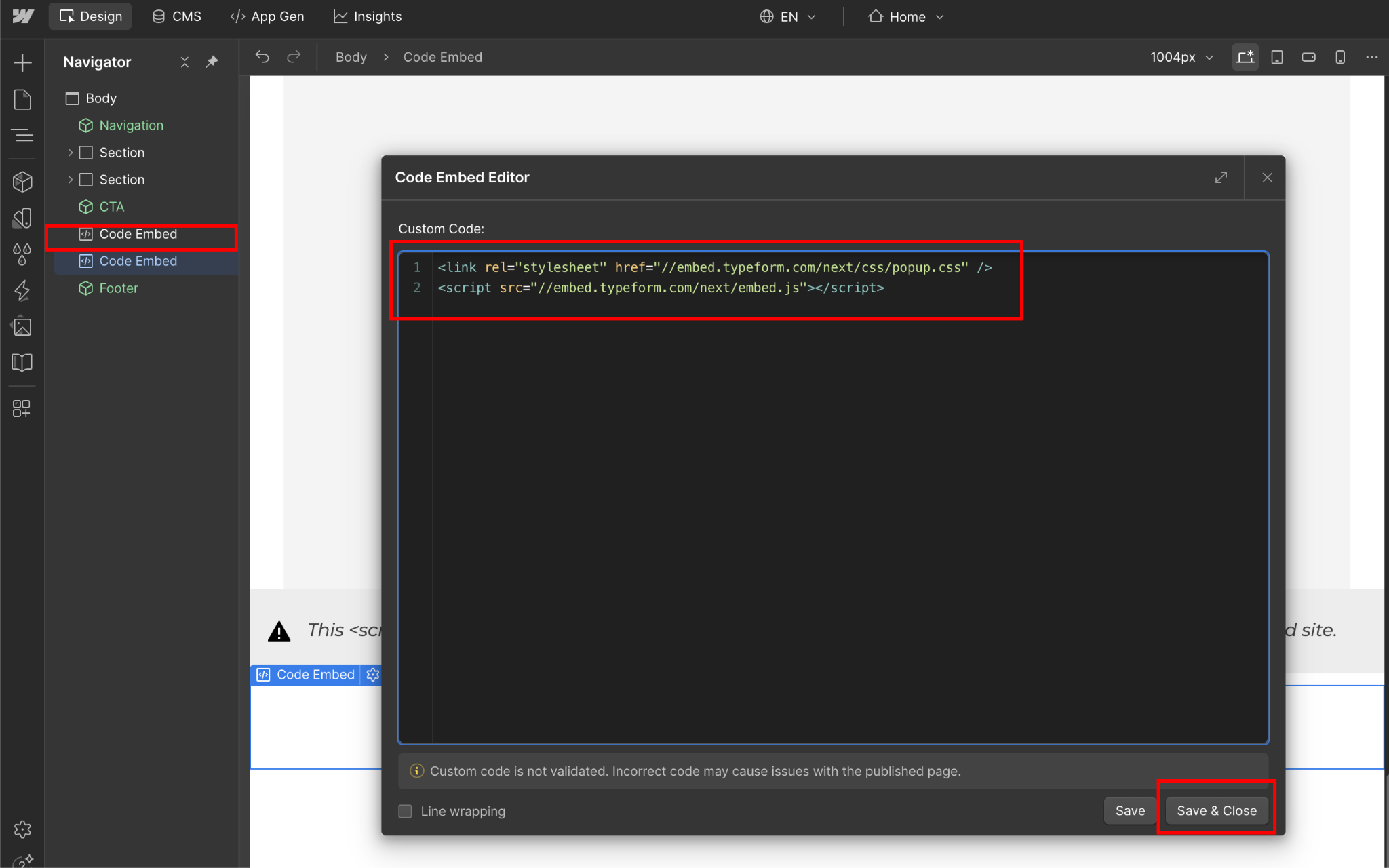Enable the Line wrapping checkbox
This screenshot has height=868, width=1389.
406,811
